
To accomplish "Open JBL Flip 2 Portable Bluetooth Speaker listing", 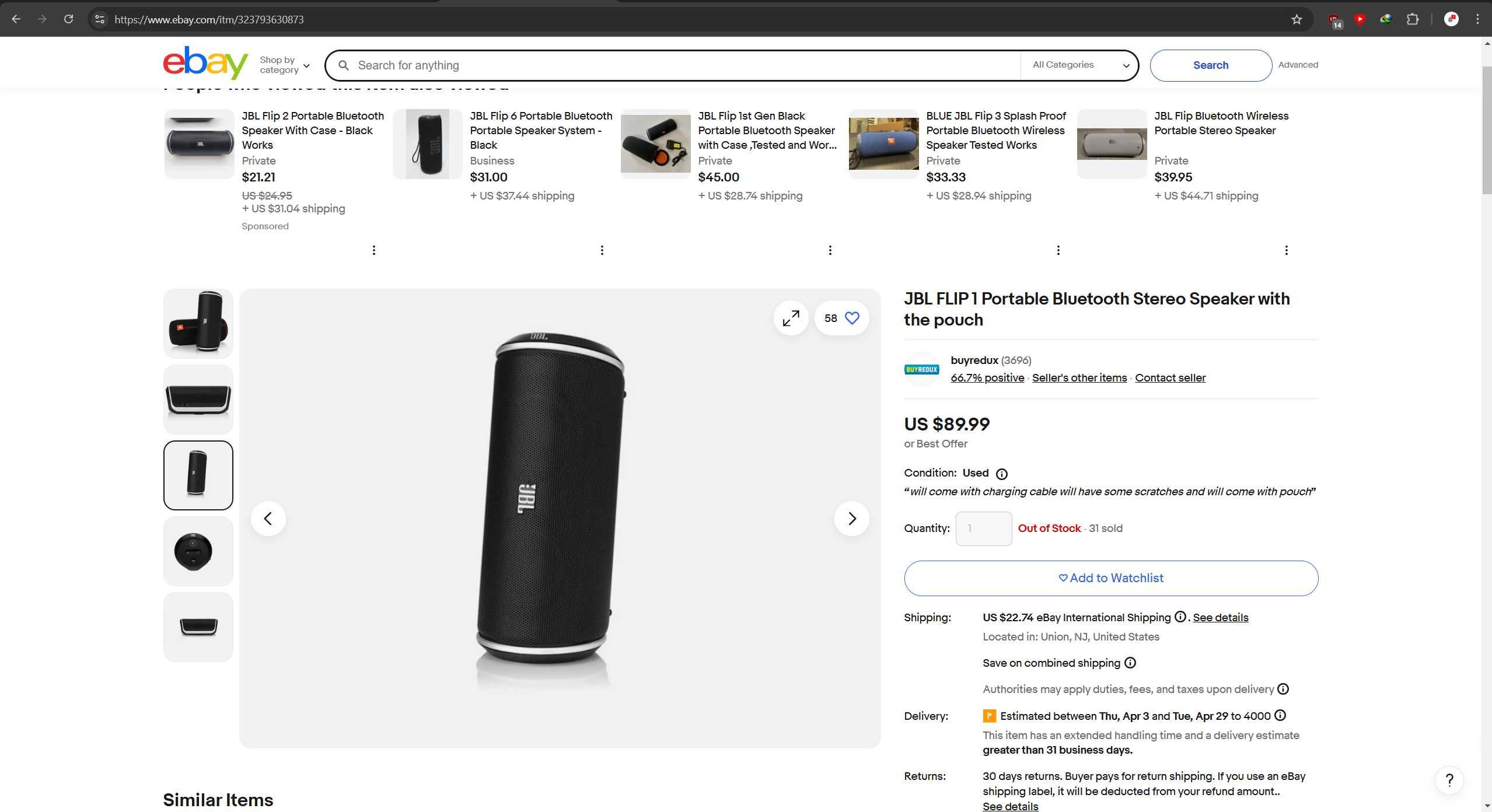I will pos(313,130).
